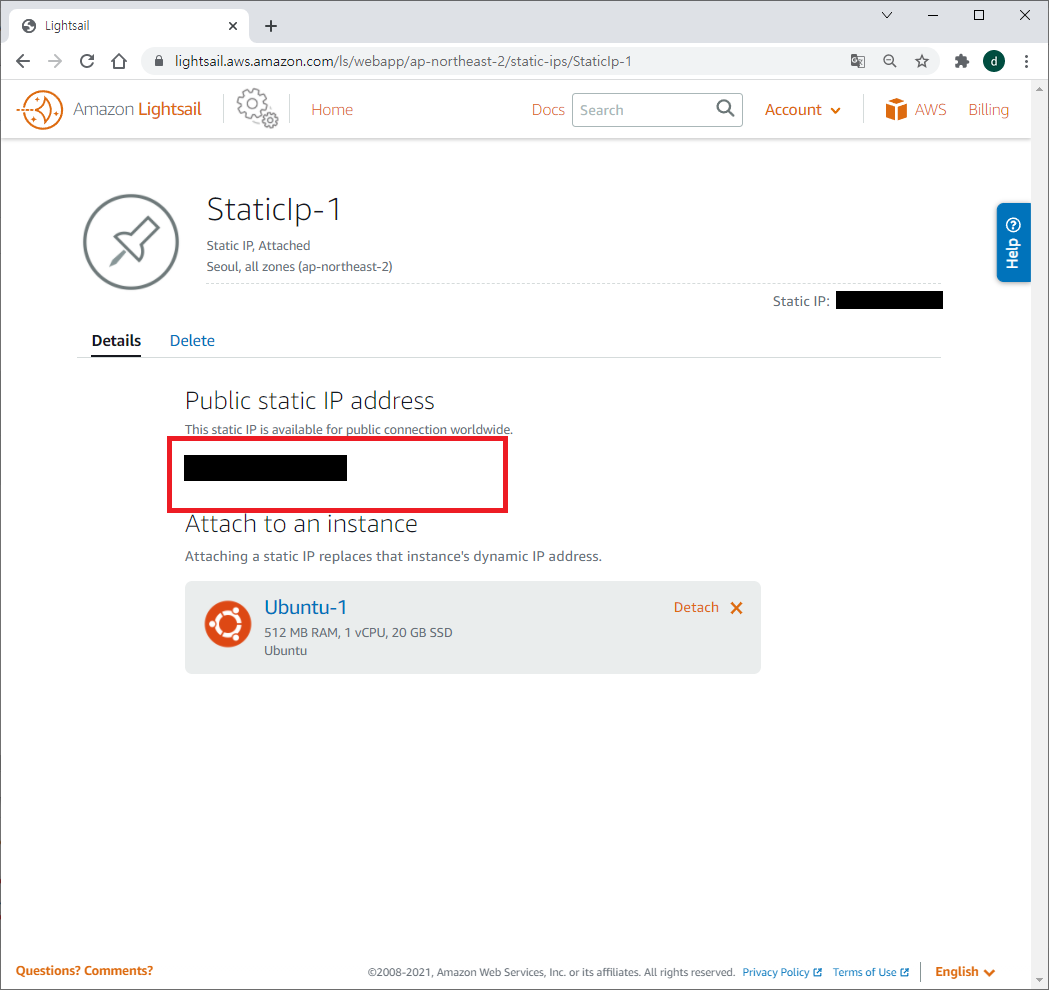This screenshot has height=990, width=1049.
Task: Click 'Seoul, all zones (ap-northeast-2)' text
Action: (299, 266)
